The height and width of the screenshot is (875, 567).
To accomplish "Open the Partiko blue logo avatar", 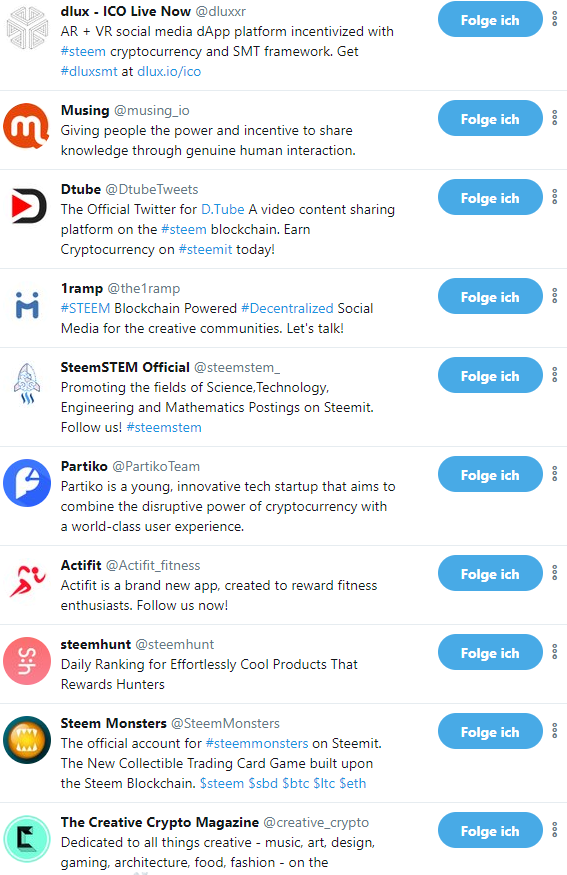I will click(x=27, y=483).
